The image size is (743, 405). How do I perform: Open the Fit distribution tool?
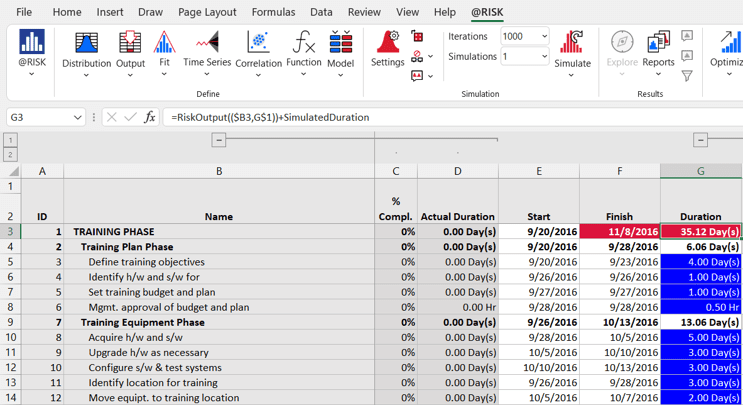click(164, 44)
